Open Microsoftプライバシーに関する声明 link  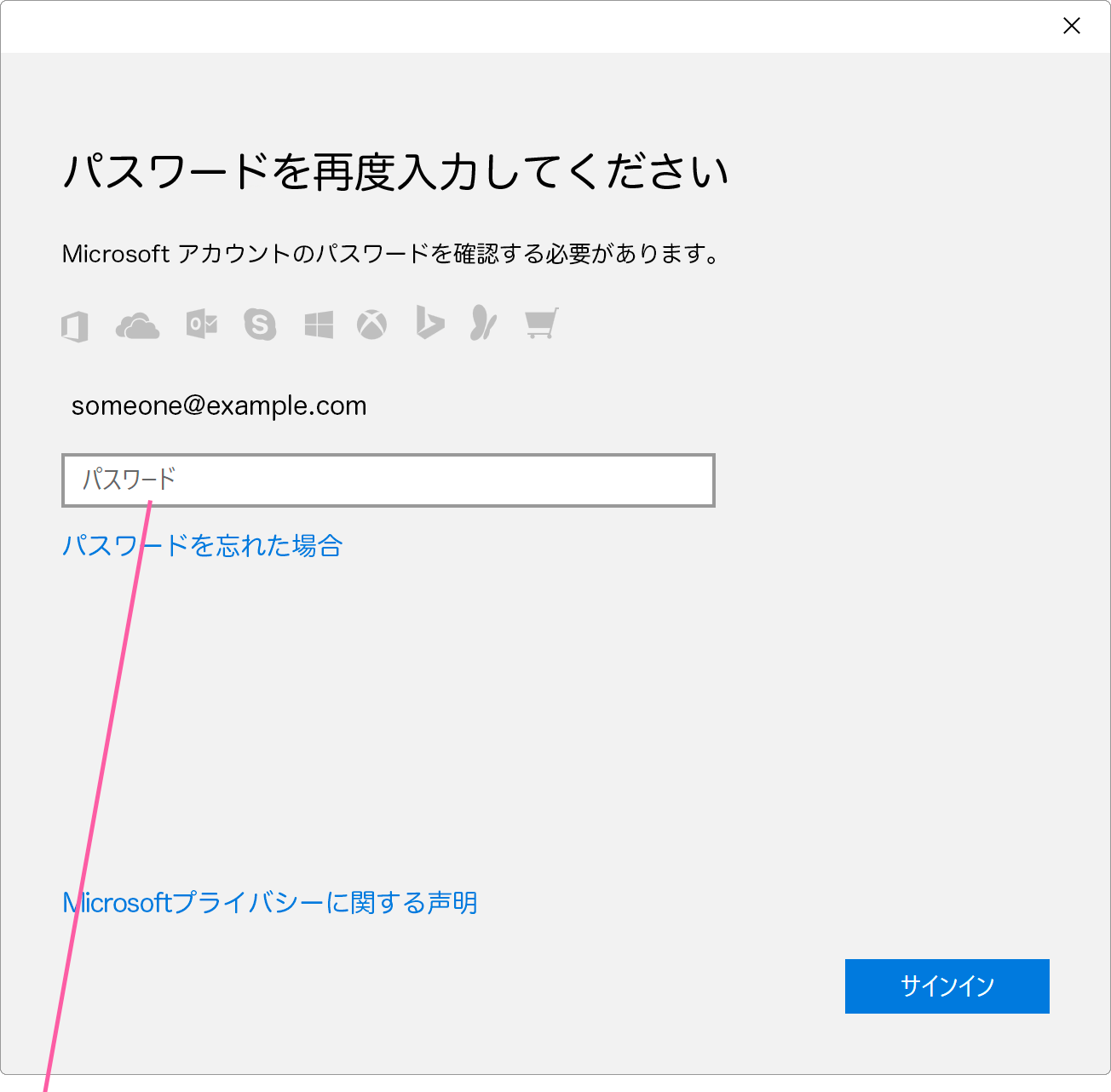tap(270, 903)
